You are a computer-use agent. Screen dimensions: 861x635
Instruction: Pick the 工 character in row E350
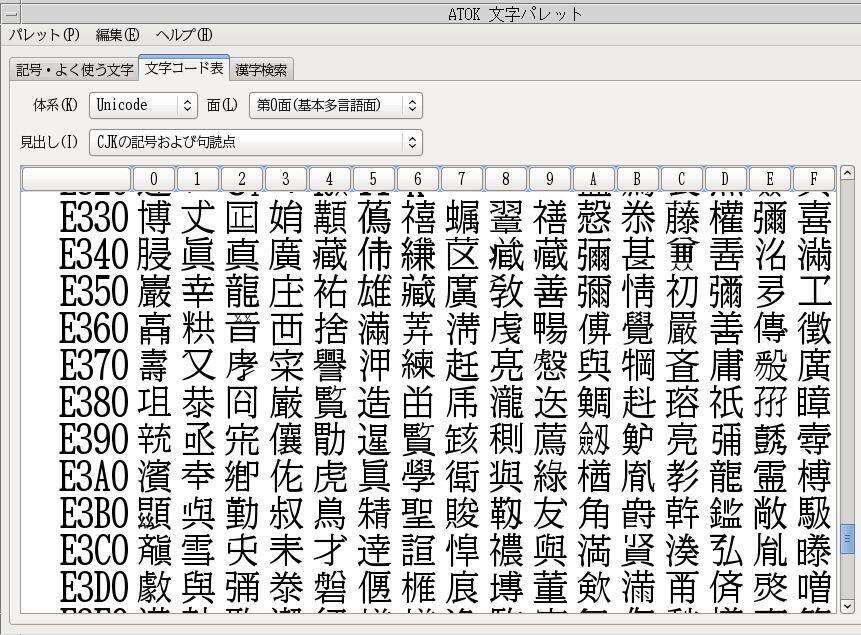(814, 291)
